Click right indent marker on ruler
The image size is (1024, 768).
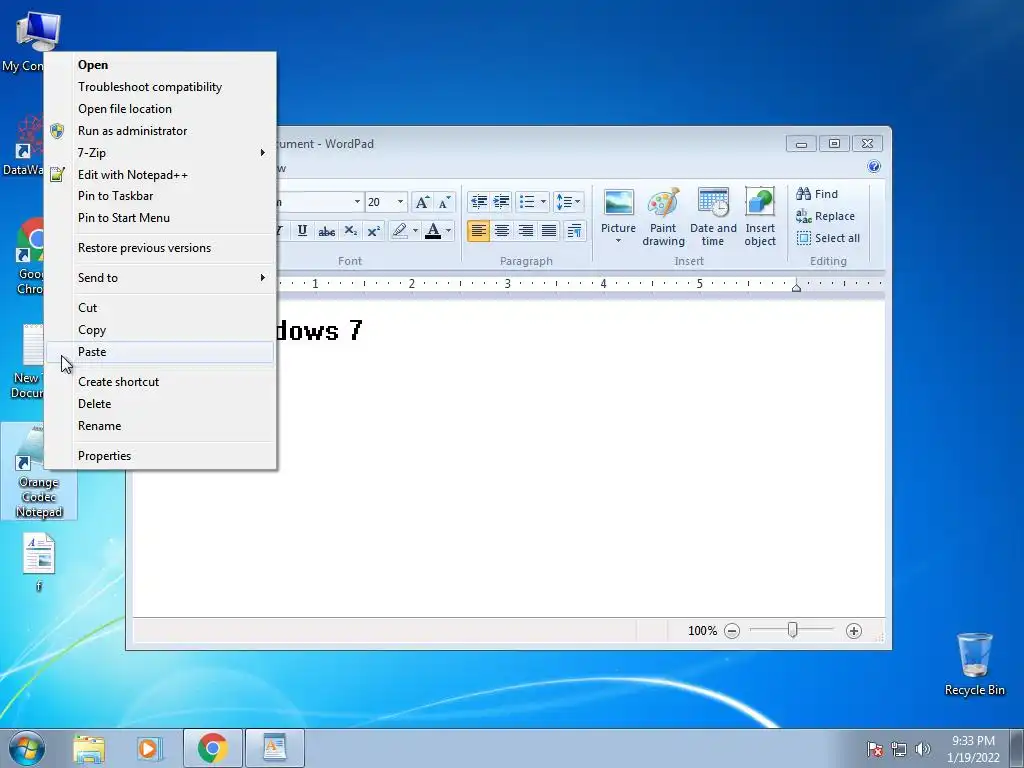coord(796,287)
